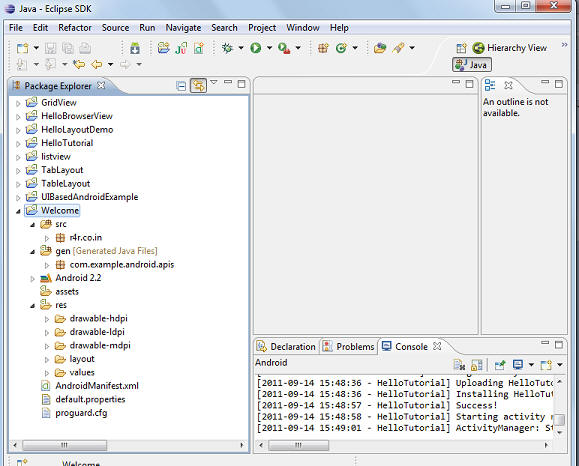Click the Back navigation arrow icon

click(x=97, y=65)
